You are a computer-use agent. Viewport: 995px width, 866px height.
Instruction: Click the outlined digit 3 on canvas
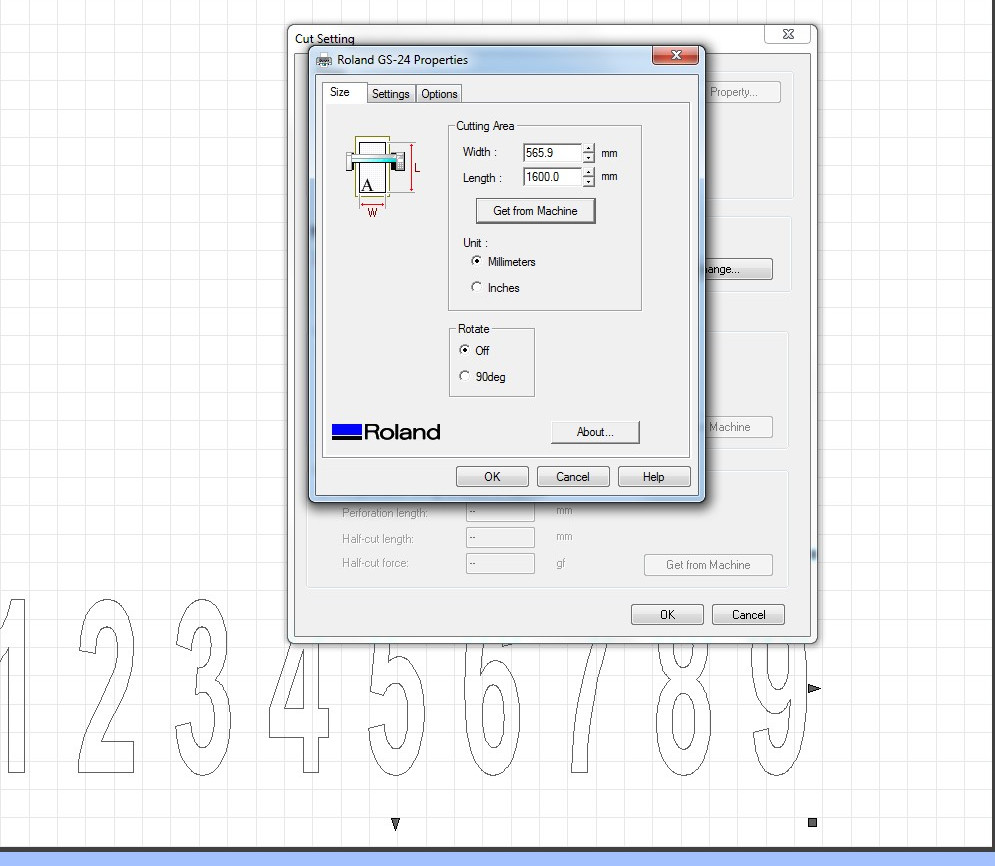point(203,687)
